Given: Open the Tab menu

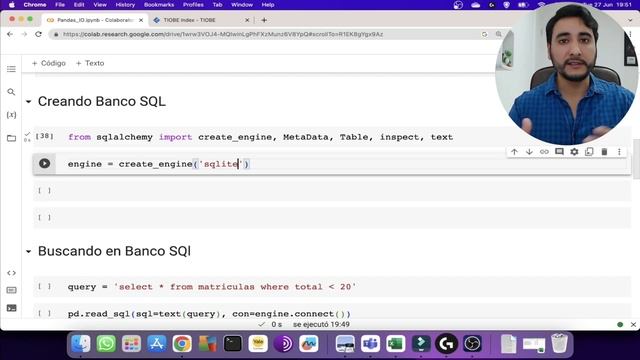Looking at the screenshot, I should (217, 5).
